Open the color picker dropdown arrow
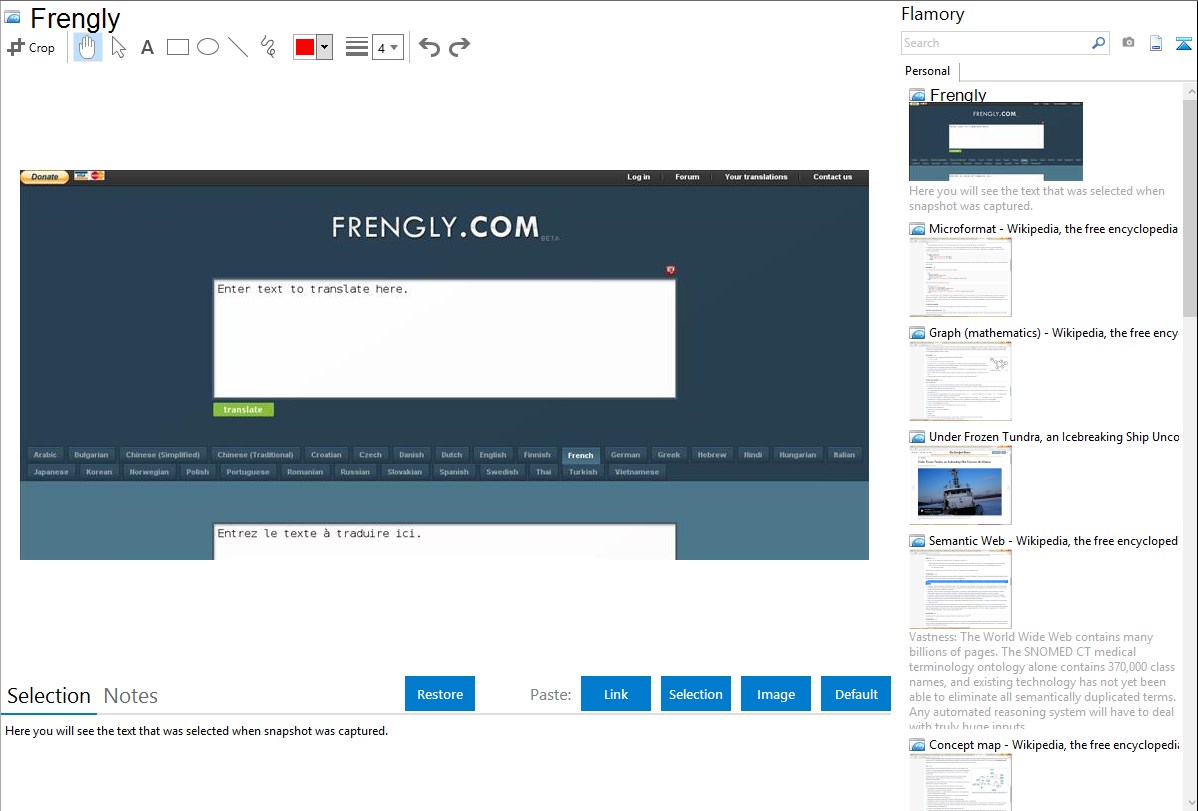Image resolution: width=1198 pixels, height=811 pixels. pos(325,47)
